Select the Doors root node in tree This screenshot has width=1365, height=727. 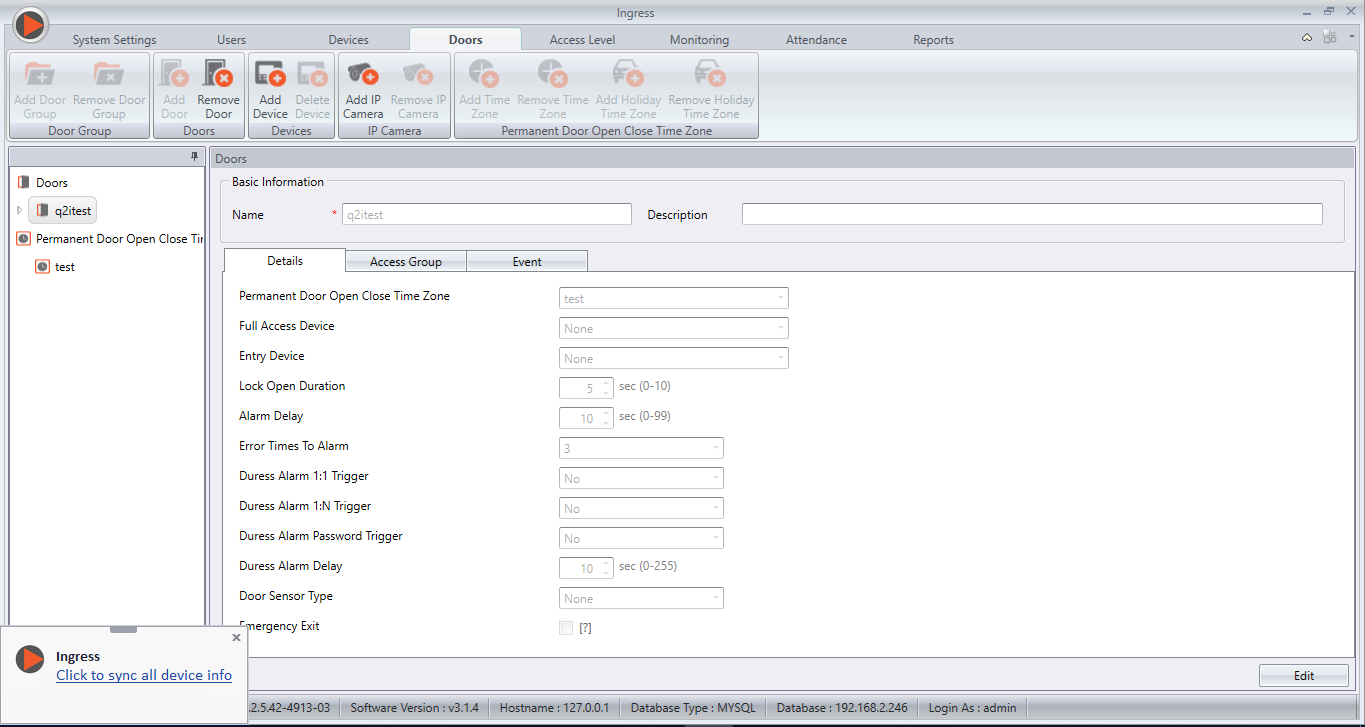(43, 183)
